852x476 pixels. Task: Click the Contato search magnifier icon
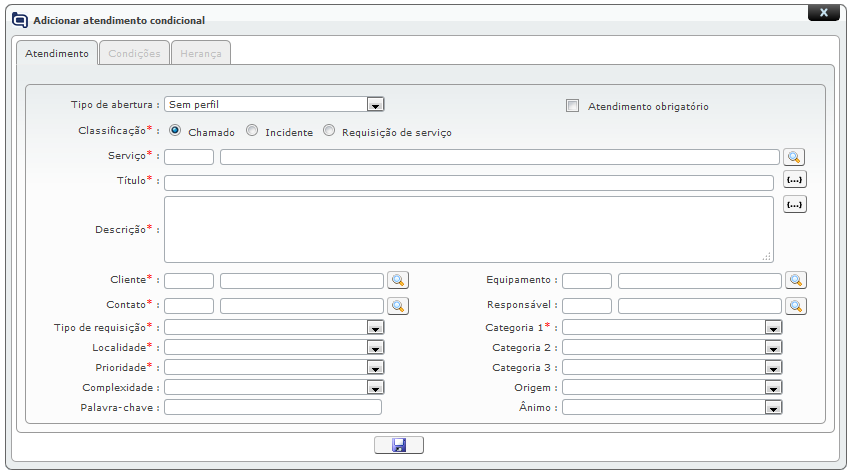pos(397,306)
